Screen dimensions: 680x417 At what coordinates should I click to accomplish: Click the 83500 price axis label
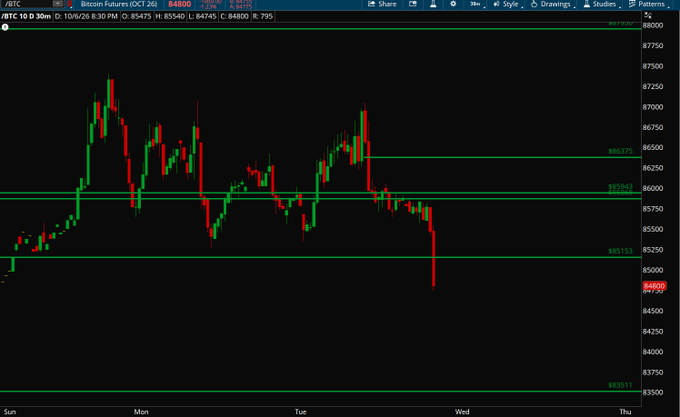tap(653, 392)
